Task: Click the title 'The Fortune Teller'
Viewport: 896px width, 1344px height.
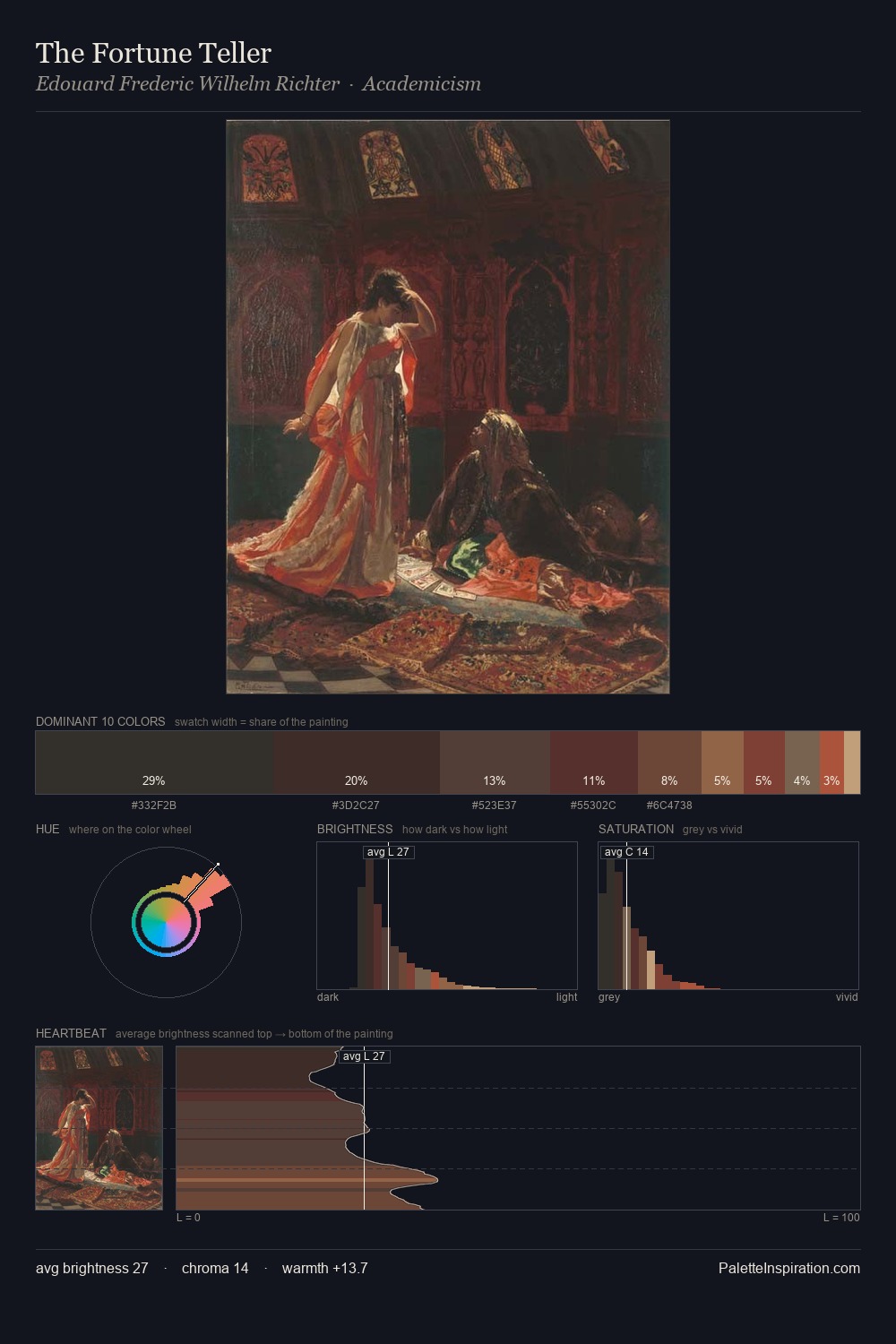Action: coord(153,53)
